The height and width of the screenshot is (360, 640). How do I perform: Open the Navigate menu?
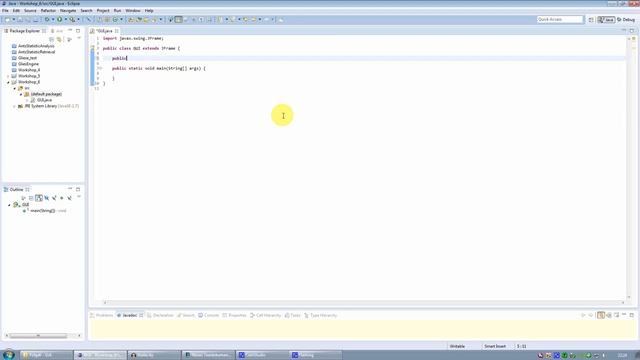point(68,11)
